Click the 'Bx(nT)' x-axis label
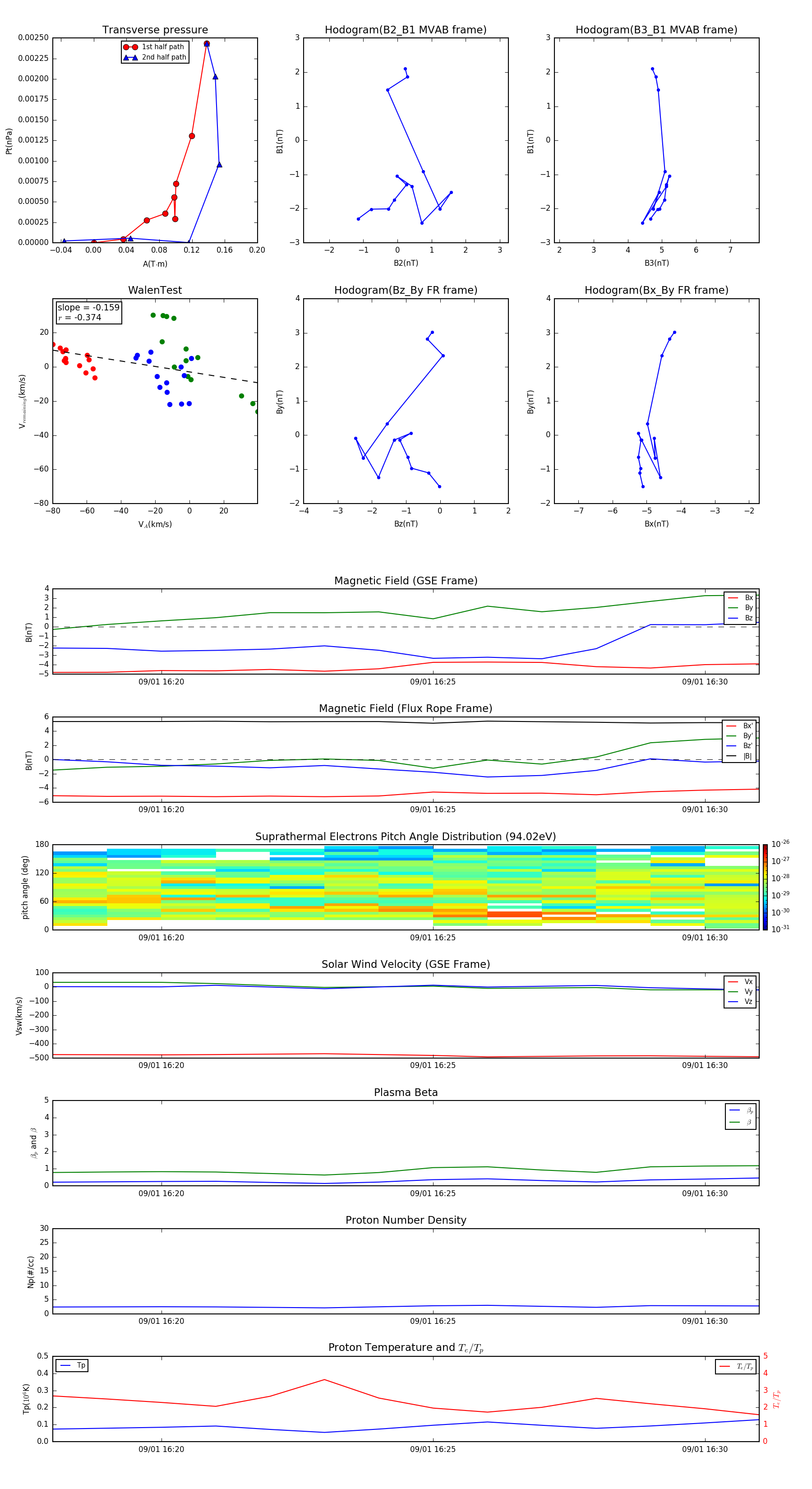Screen dimensions: 812x1489 coord(656,524)
